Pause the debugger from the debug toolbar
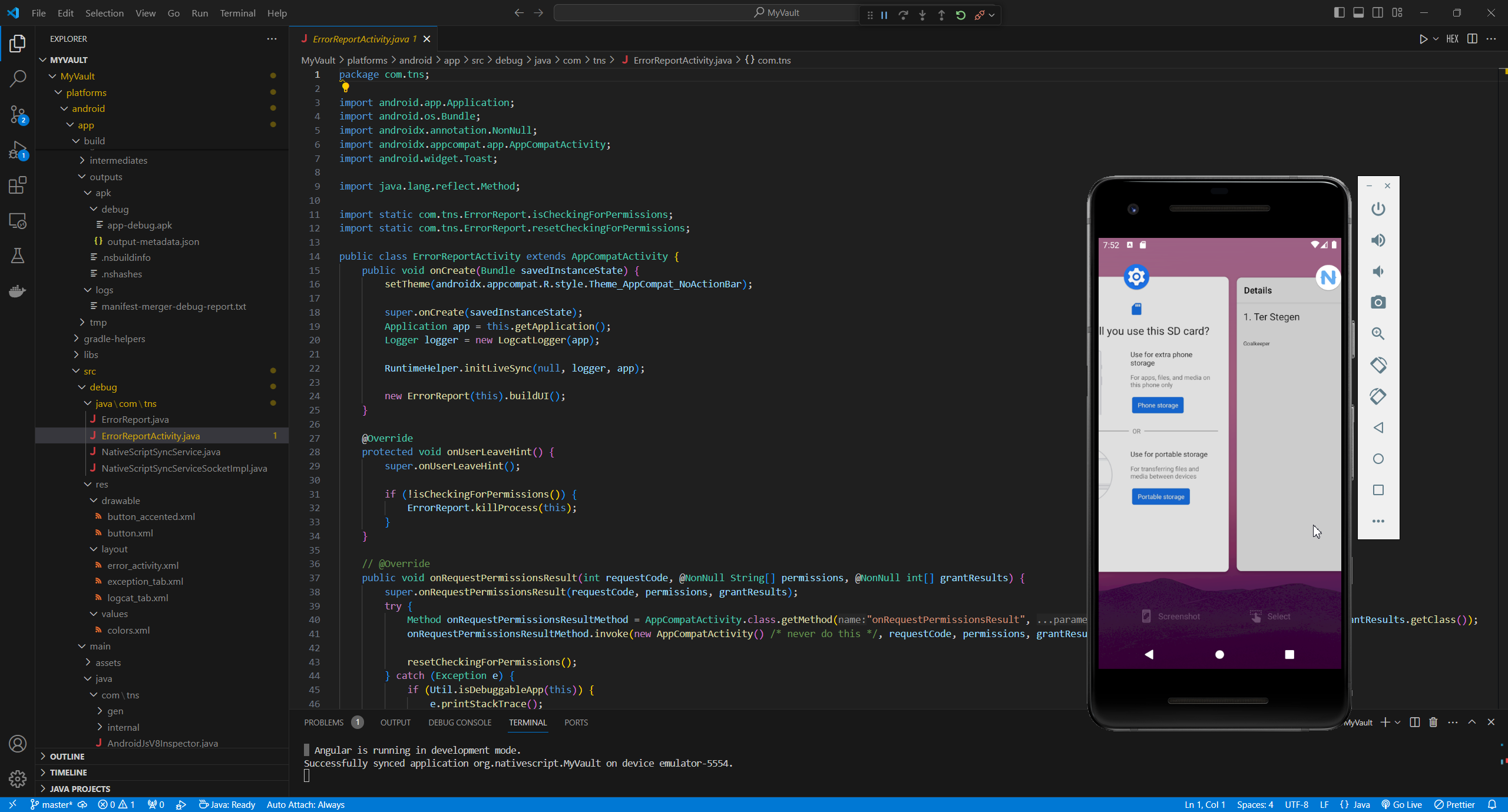Image resolution: width=1508 pixels, height=812 pixels. point(884,15)
